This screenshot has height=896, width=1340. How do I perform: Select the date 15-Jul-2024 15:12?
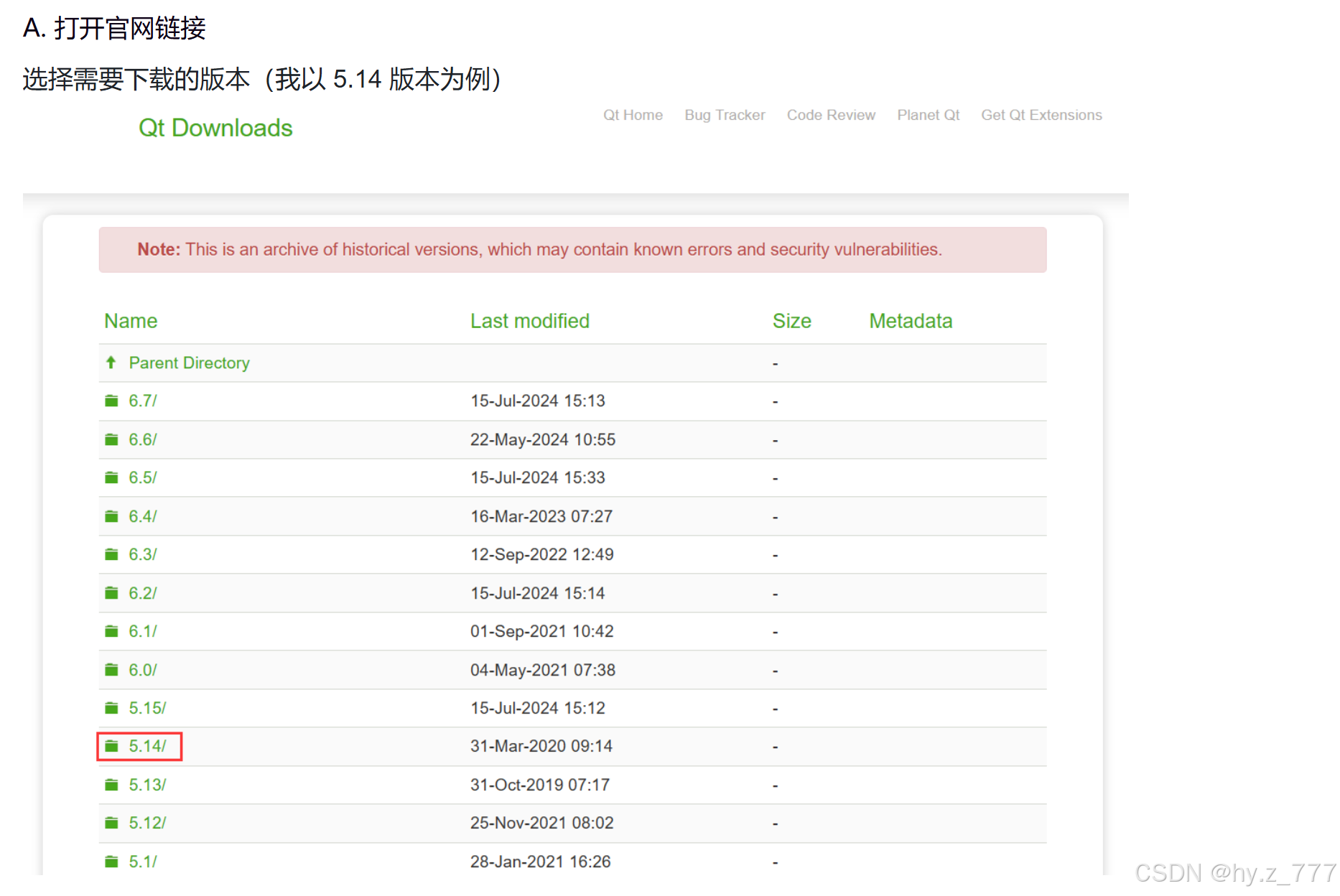pyautogui.click(x=538, y=708)
